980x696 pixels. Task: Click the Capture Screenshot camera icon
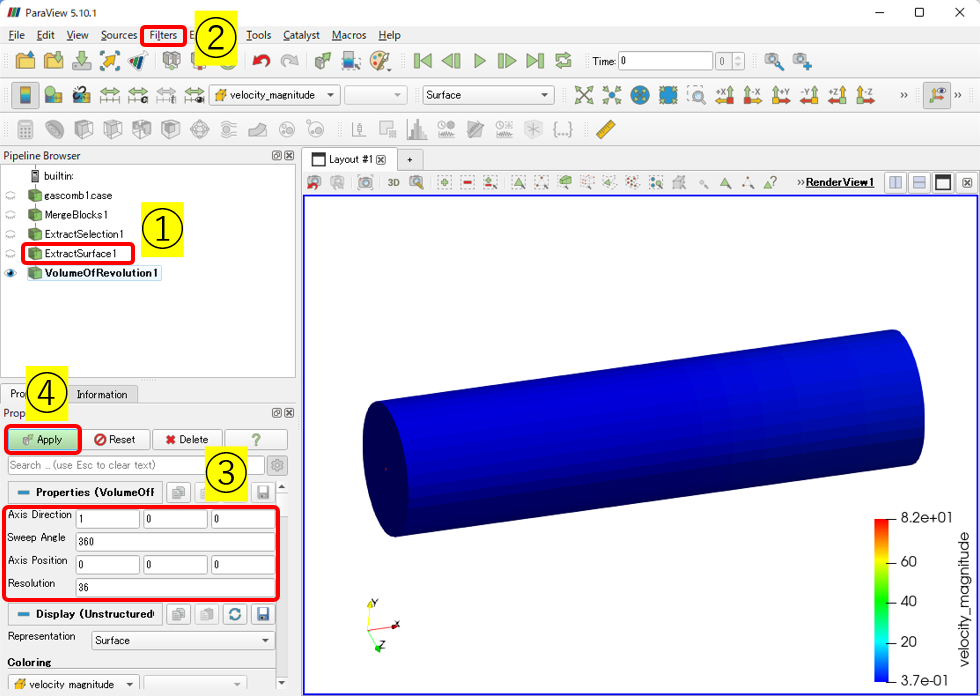366,183
